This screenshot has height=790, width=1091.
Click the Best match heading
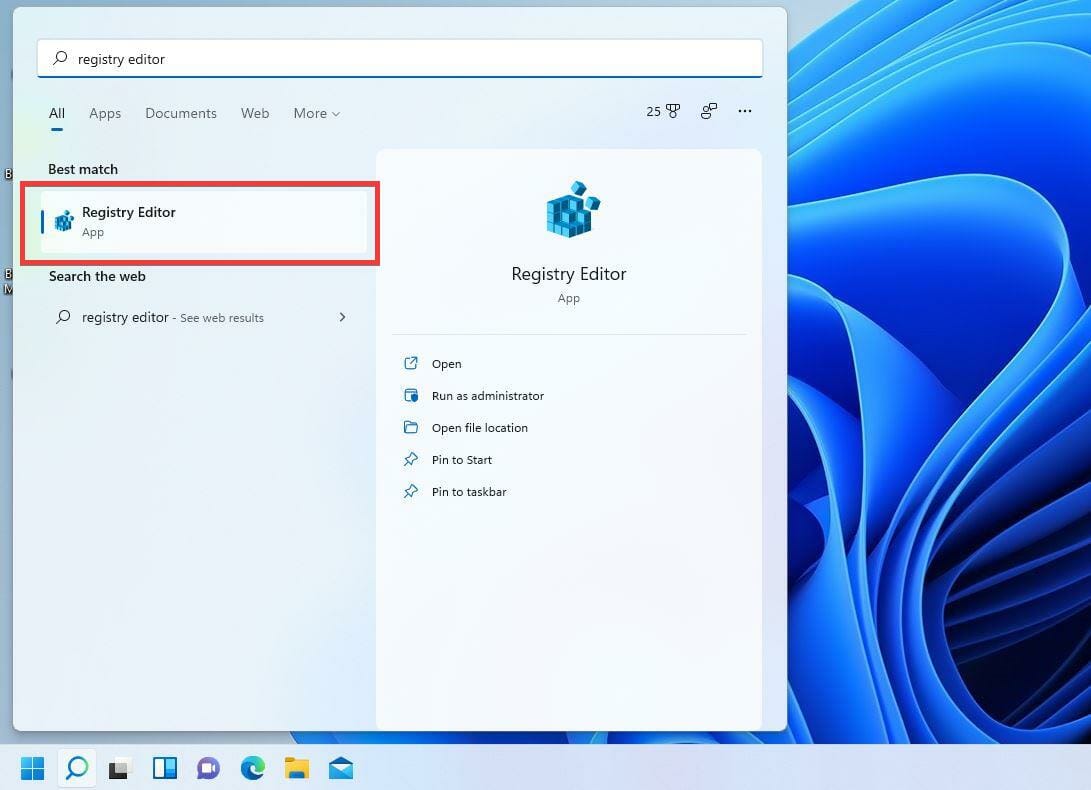click(83, 169)
